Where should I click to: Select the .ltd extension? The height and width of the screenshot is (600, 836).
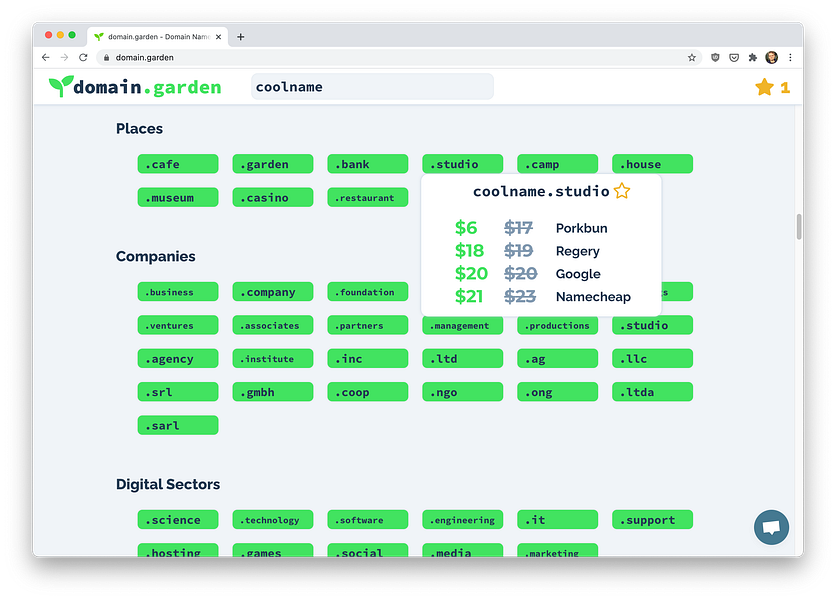[x=463, y=358]
